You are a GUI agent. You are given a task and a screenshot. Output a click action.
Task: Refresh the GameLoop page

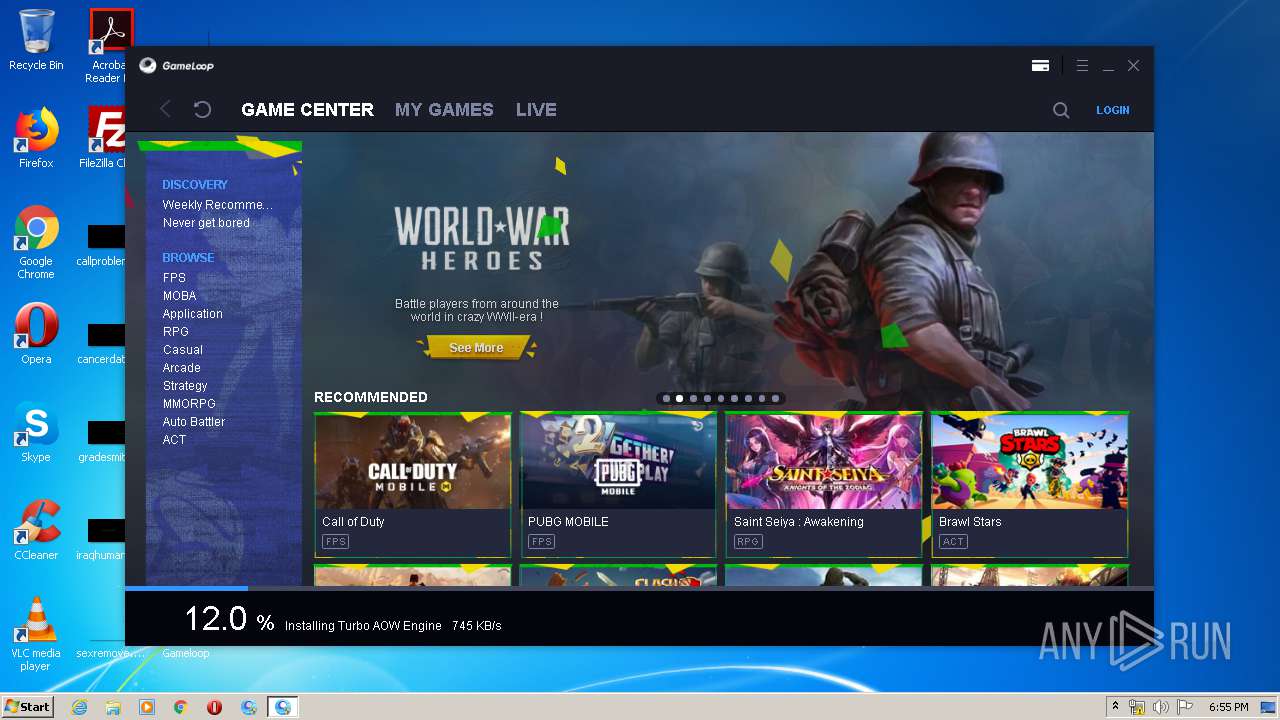(202, 109)
